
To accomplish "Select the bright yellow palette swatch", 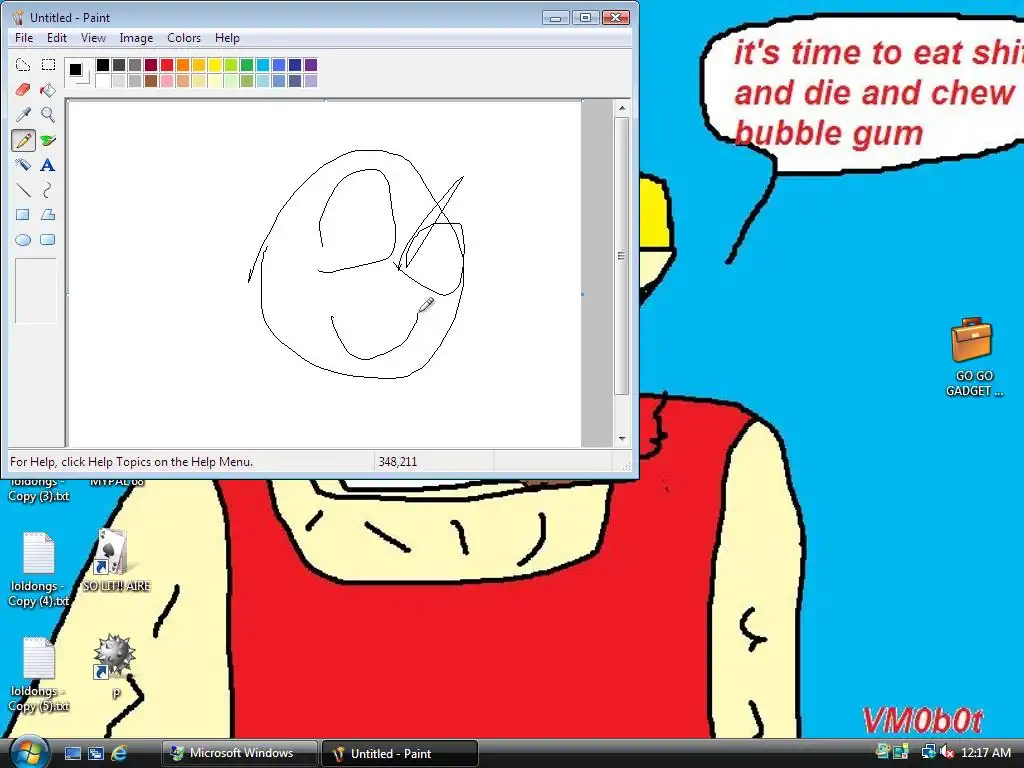I will (x=215, y=65).
